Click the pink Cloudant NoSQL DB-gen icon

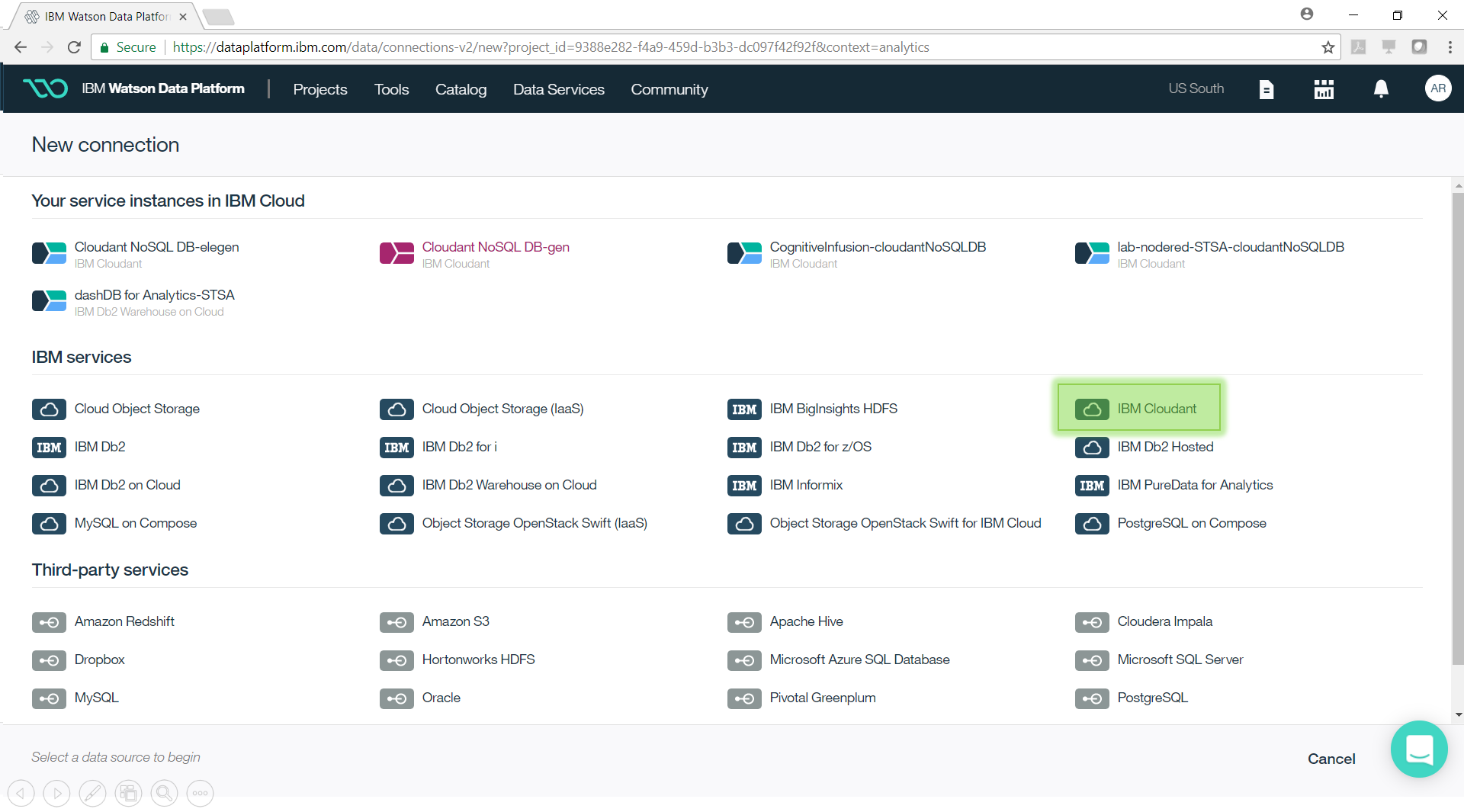tap(396, 253)
